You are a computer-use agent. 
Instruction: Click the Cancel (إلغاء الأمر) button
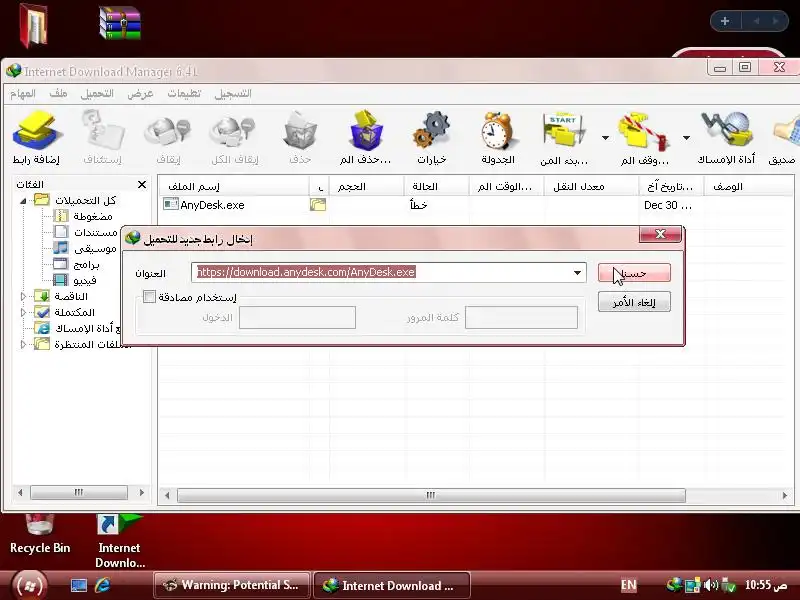[634, 302]
